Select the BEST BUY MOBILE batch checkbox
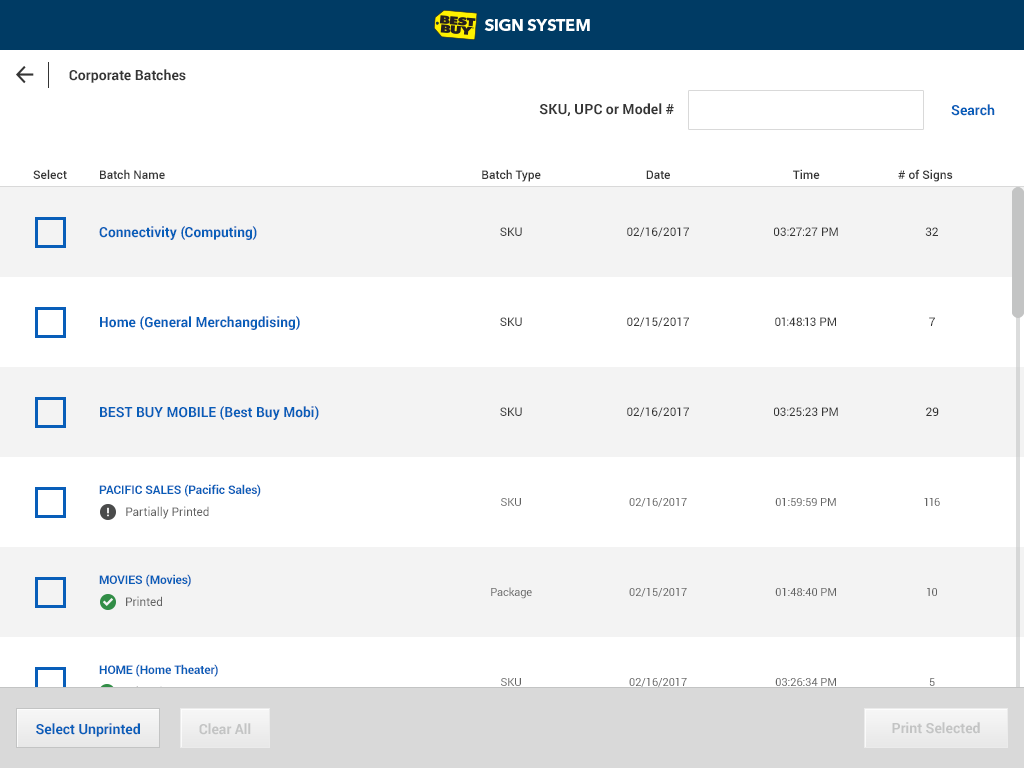This screenshot has width=1024, height=768. tap(50, 413)
